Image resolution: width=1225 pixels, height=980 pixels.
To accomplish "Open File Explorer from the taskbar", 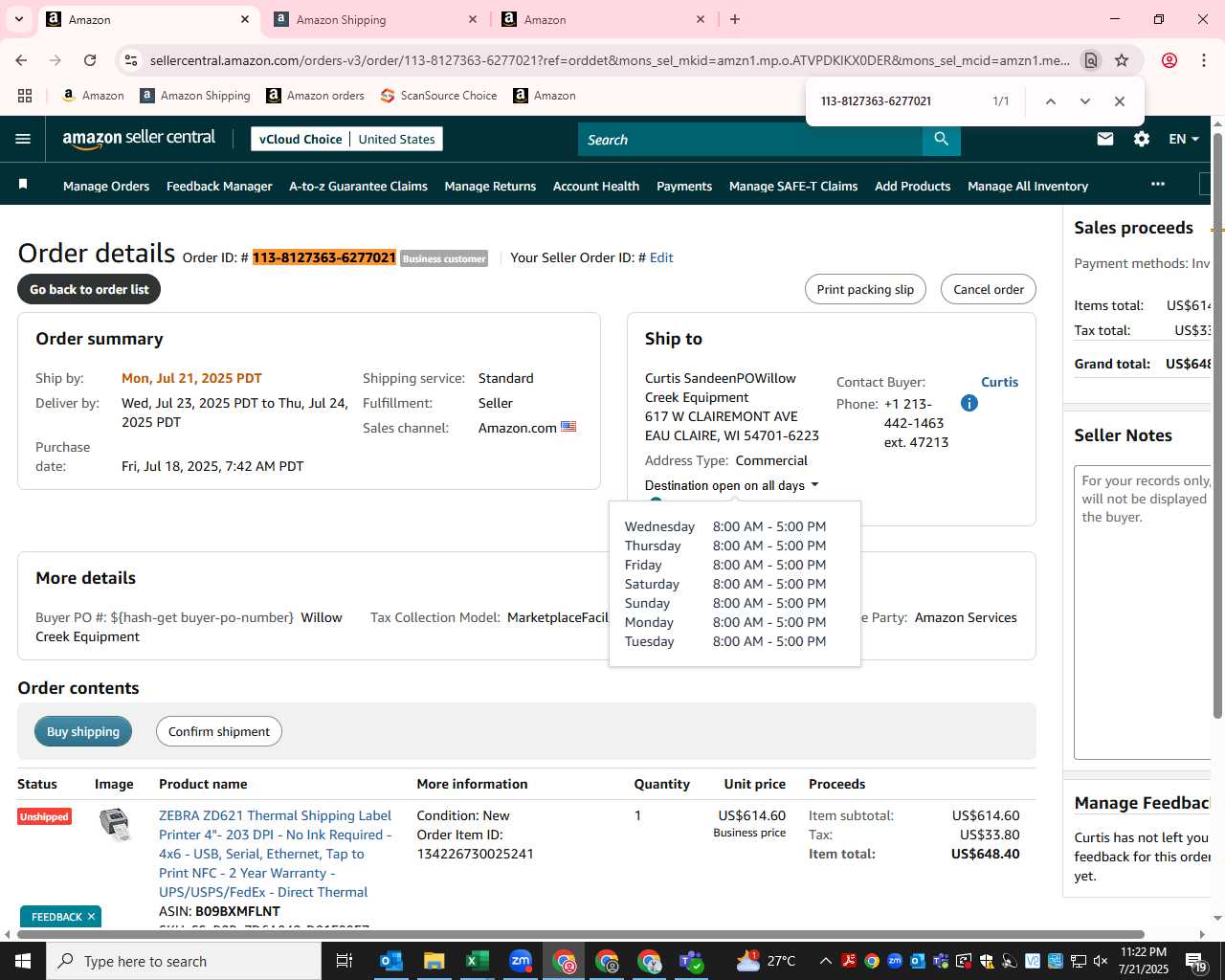I will click(x=434, y=961).
